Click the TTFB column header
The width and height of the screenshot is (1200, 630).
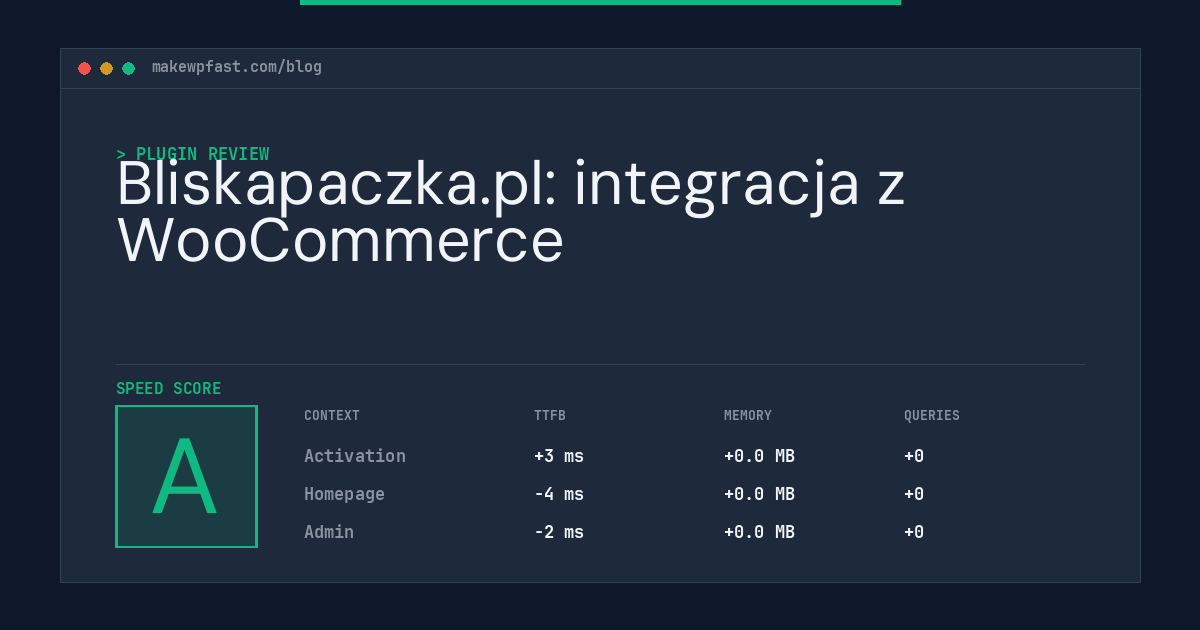click(550, 415)
